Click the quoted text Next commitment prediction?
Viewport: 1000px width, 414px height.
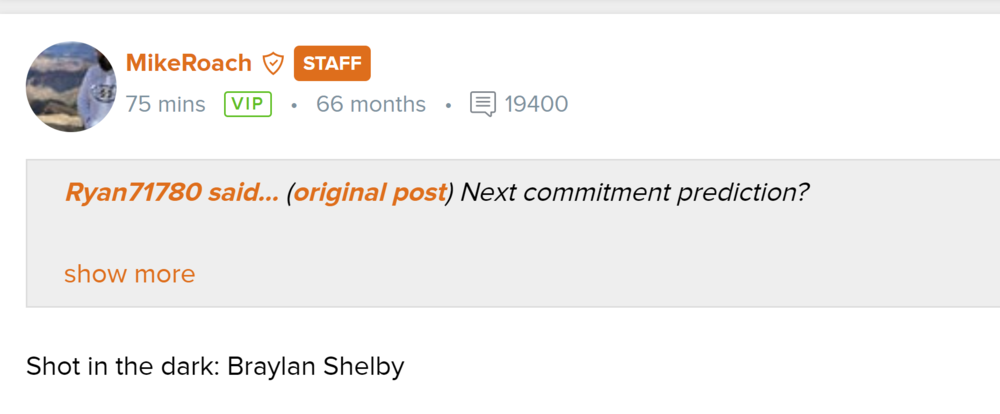635,193
